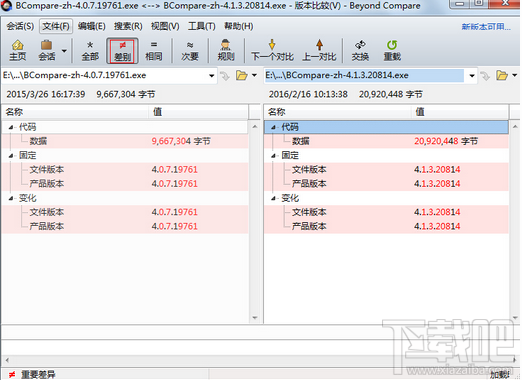Viewport: 522px width, 380px height.
Task: Expand right file path history dropdown
Action: point(472,76)
